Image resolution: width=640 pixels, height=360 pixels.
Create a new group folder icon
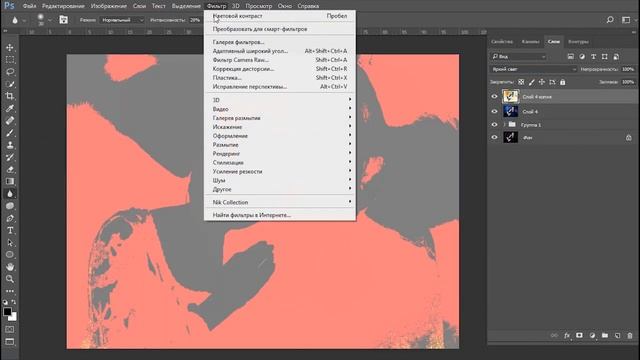click(604, 336)
